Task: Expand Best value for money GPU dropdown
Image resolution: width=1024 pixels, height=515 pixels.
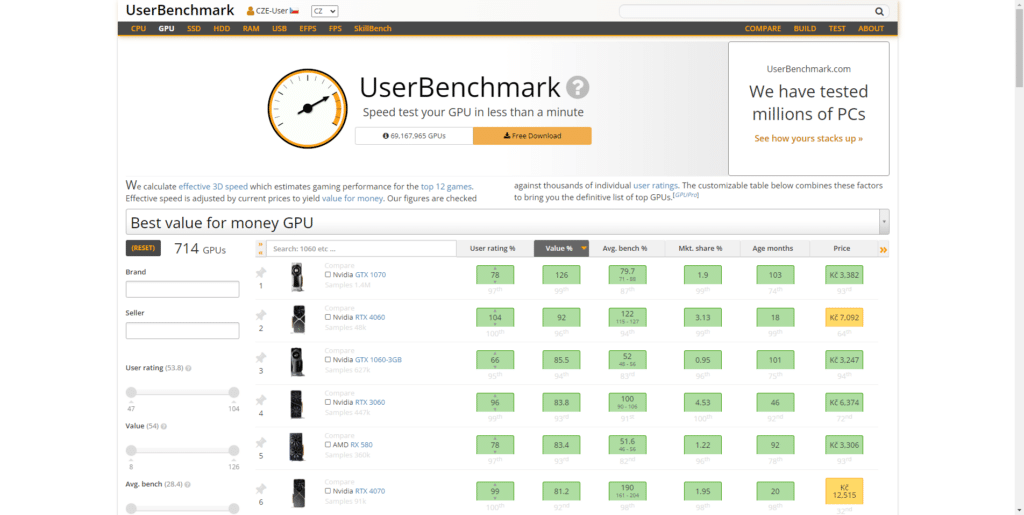Action: click(883, 222)
